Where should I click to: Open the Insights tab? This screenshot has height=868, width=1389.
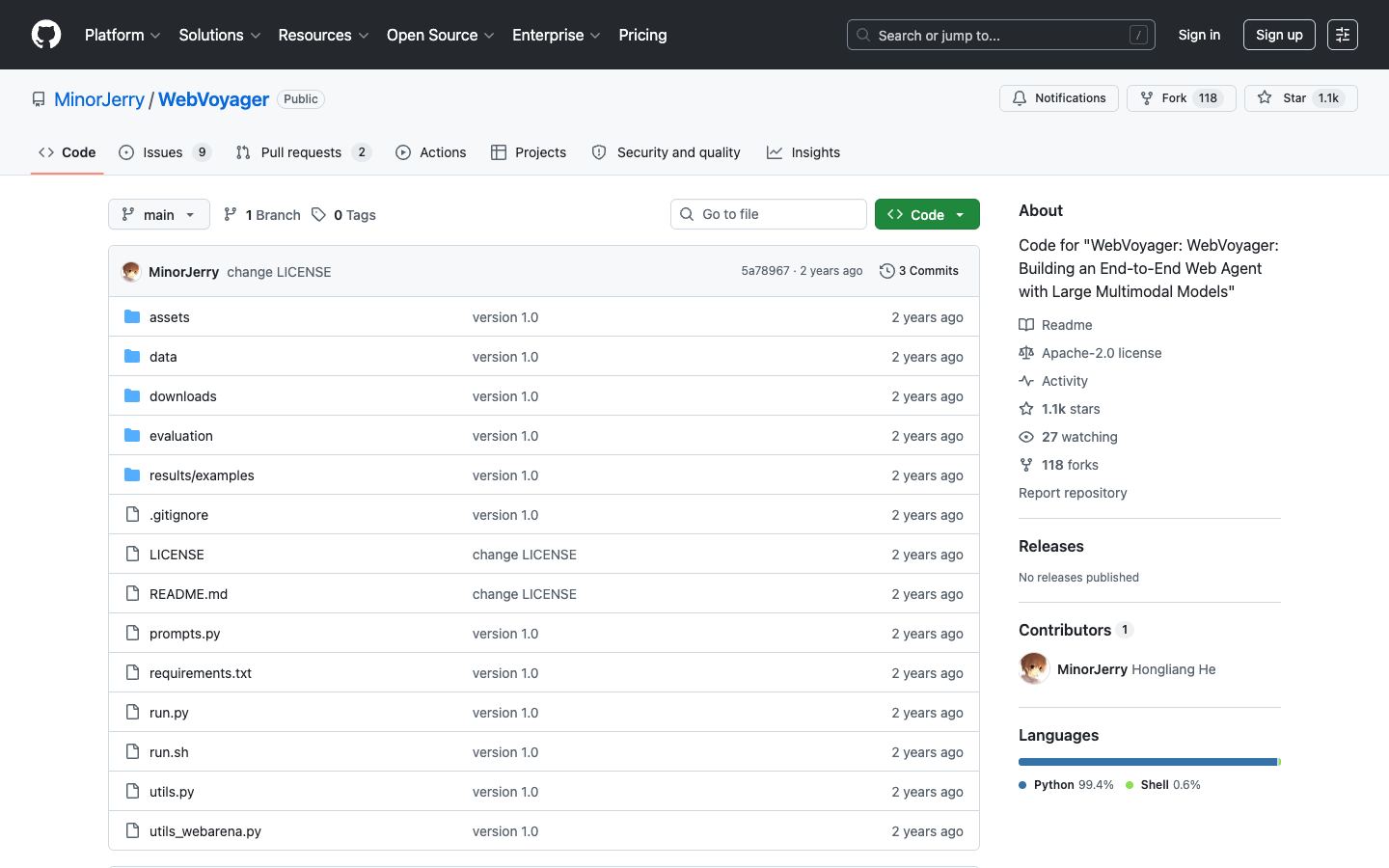tap(803, 152)
